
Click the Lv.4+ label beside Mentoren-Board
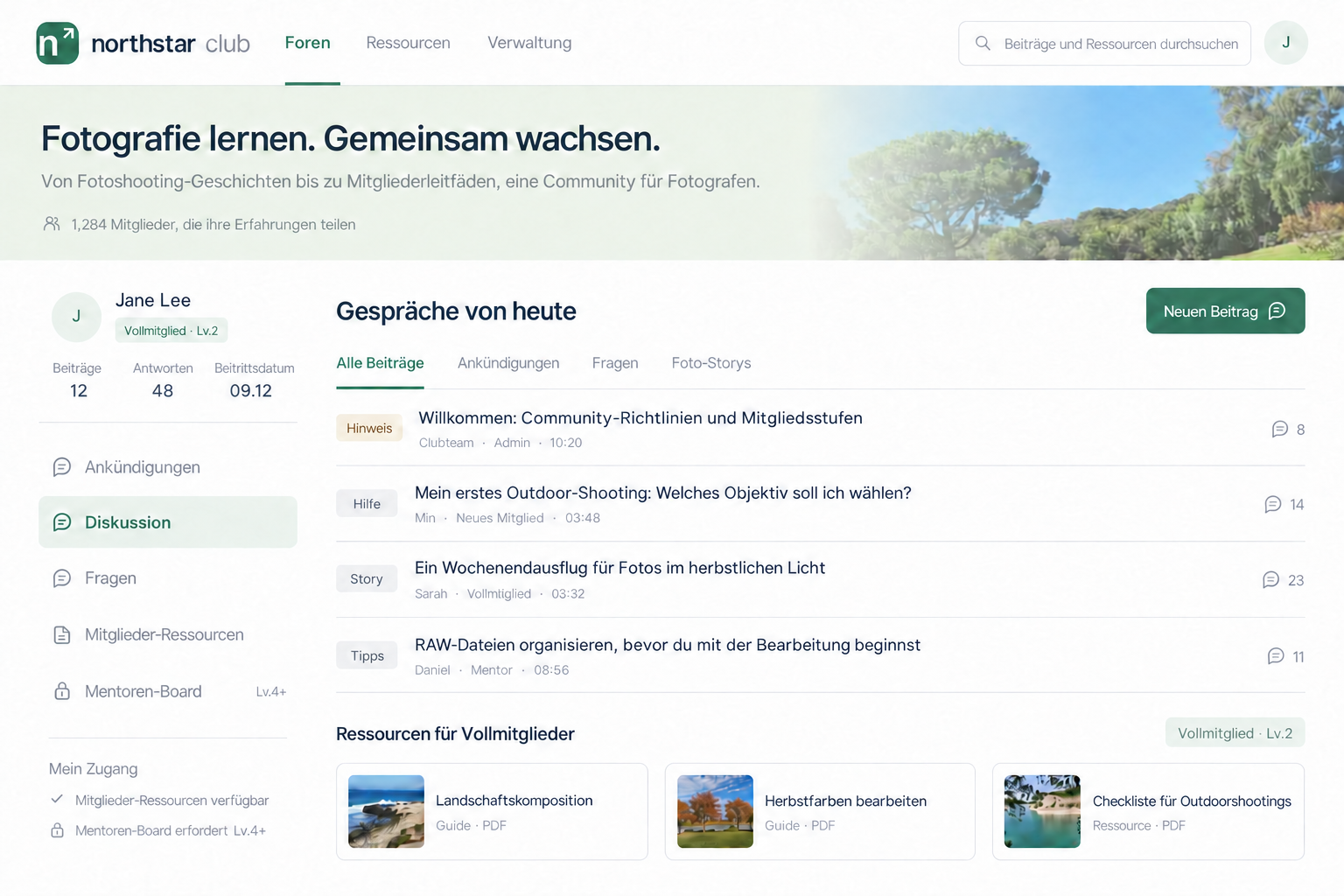pos(271,691)
